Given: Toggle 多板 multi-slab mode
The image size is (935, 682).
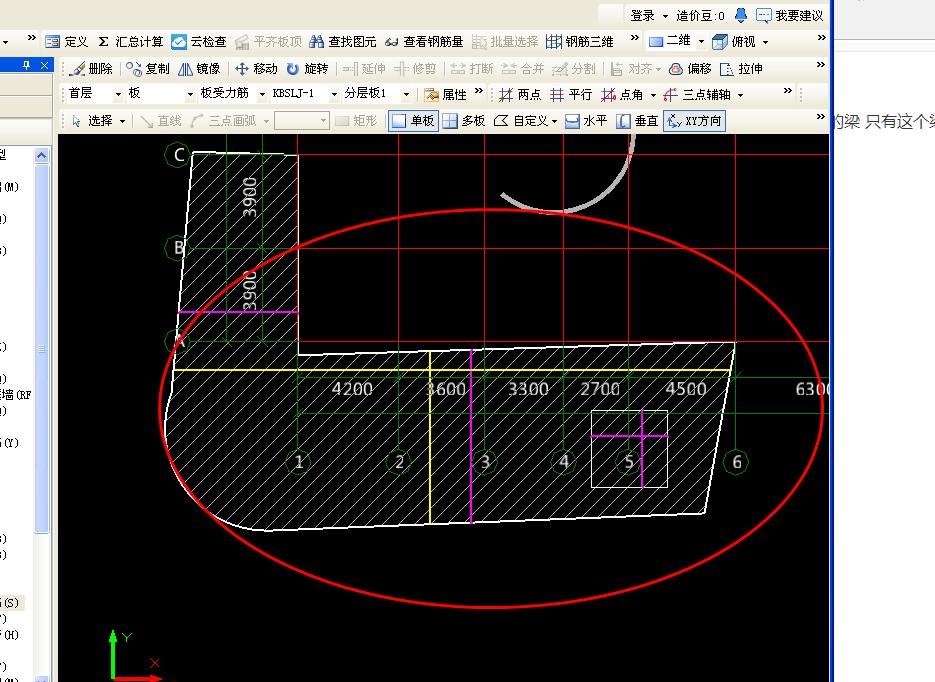Looking at the screenshot, I should [464, 121].
